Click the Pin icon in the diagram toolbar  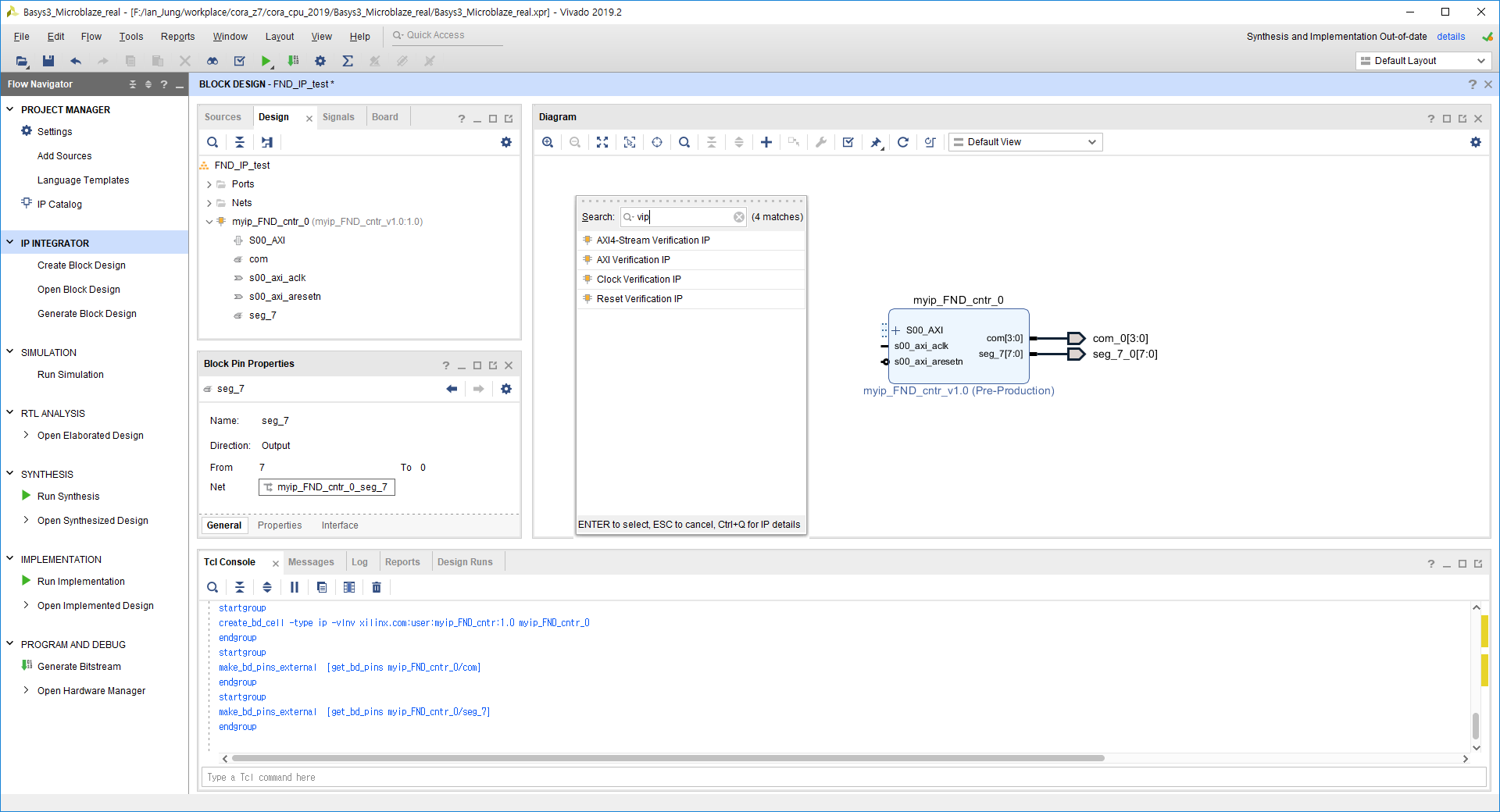click(876, 142)
